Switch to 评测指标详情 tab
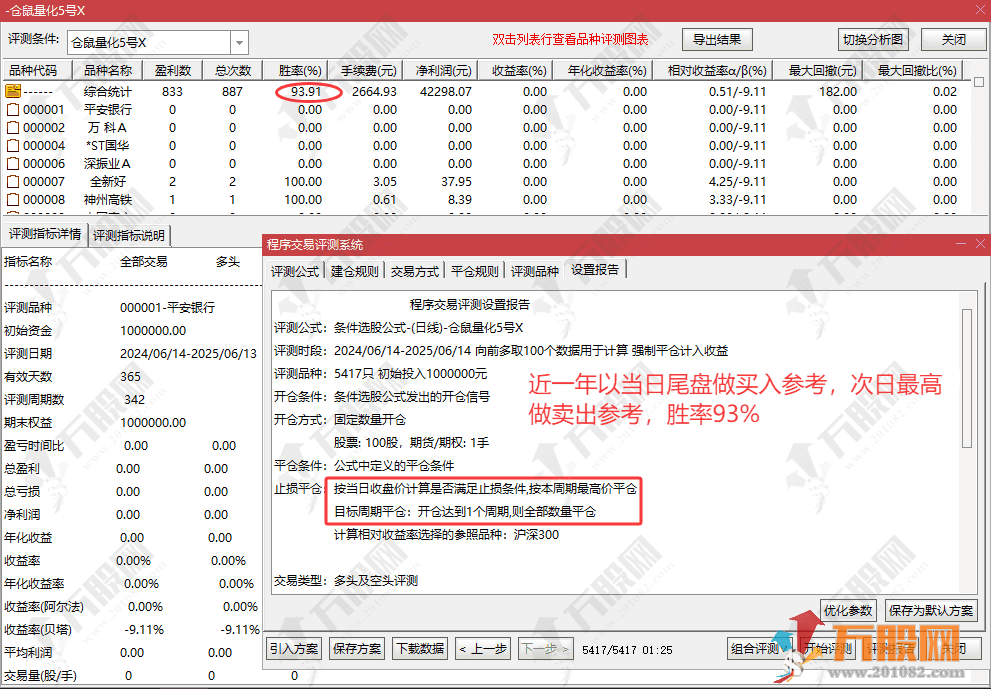Viewport: 991px width, 689px height. [44, 235]
